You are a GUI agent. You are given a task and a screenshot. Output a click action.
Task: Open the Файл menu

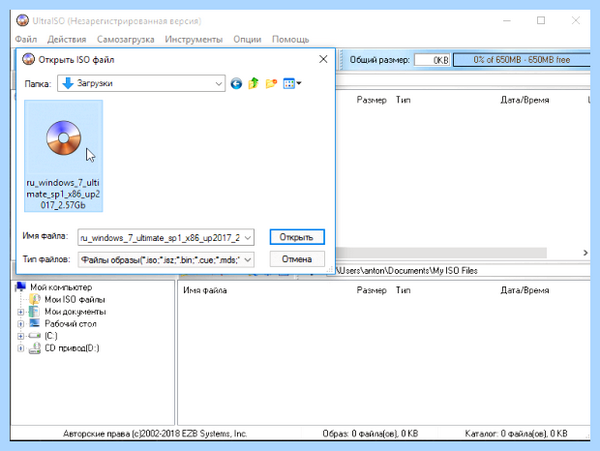pos(26,39)
